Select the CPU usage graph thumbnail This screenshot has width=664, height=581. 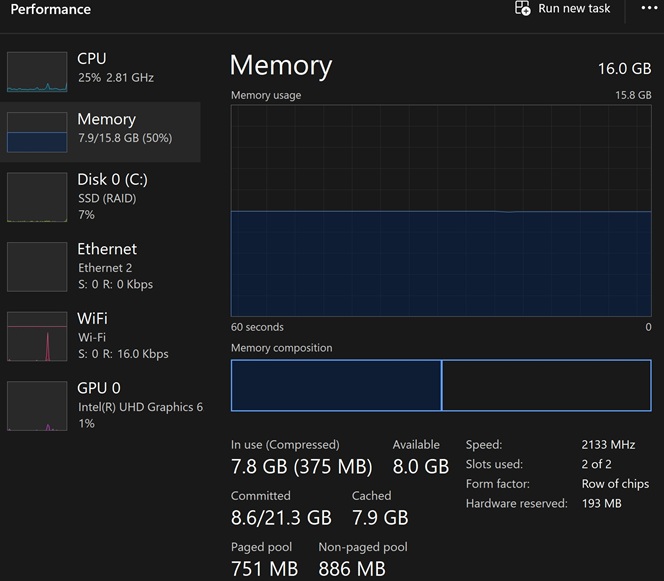(x=37, y=72)
